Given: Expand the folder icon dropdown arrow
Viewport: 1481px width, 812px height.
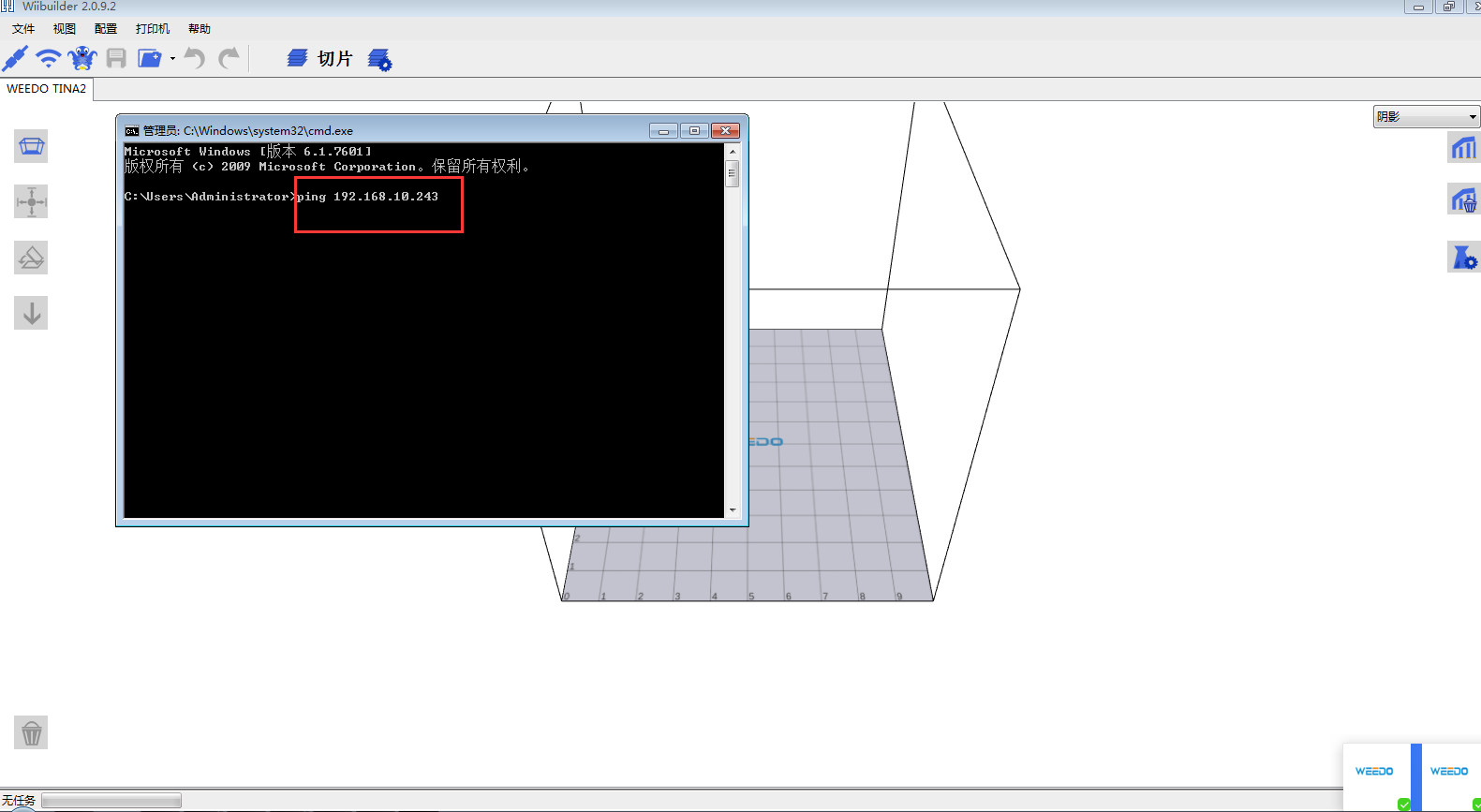Looking at the screenshot, I should click(172, 59).
